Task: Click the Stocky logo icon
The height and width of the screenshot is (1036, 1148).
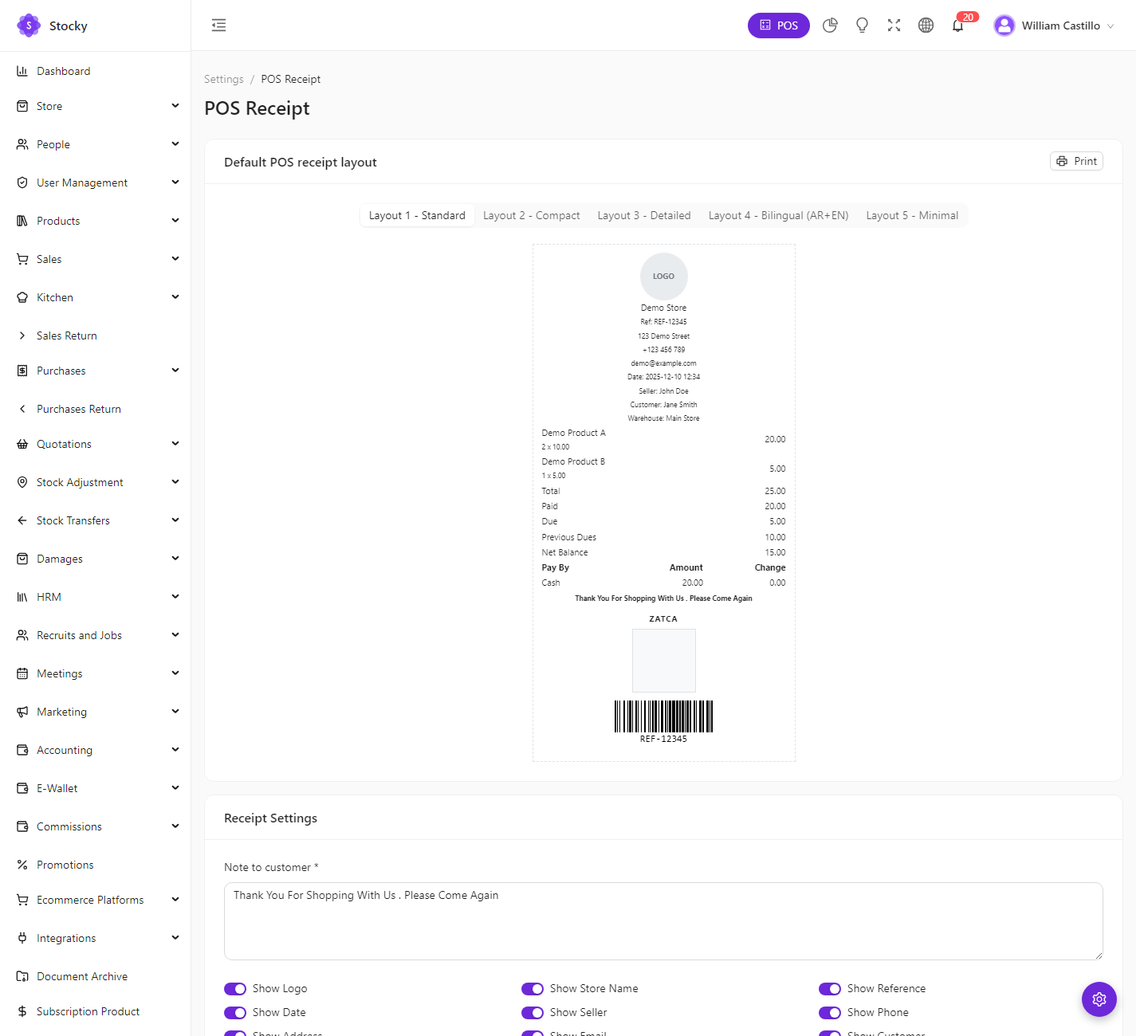Action: tap(29, 26)
